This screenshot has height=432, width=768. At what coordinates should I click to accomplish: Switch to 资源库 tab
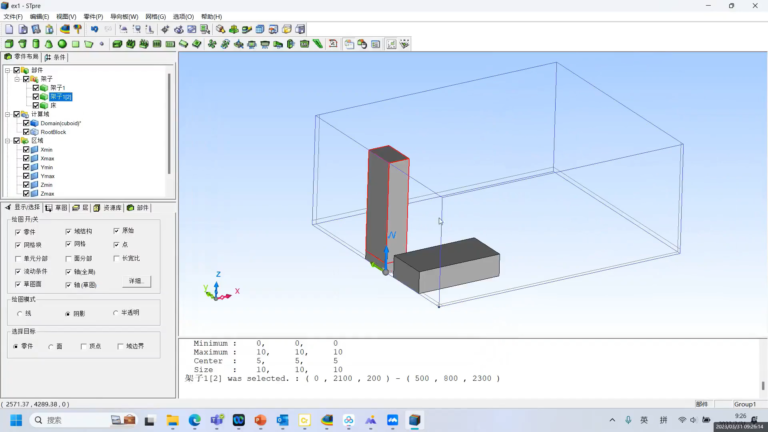tap(108, 208)
